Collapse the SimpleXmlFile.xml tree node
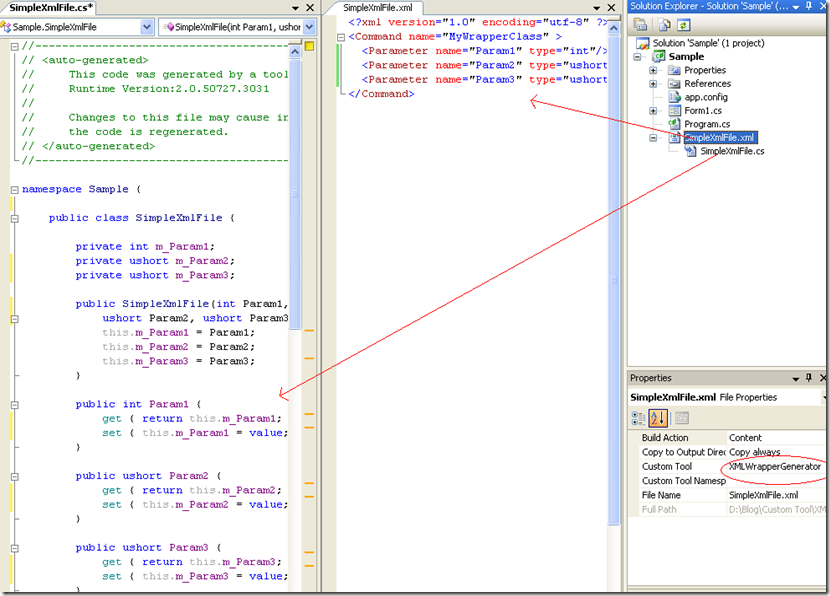830x596 pixels. pos(653,138)
